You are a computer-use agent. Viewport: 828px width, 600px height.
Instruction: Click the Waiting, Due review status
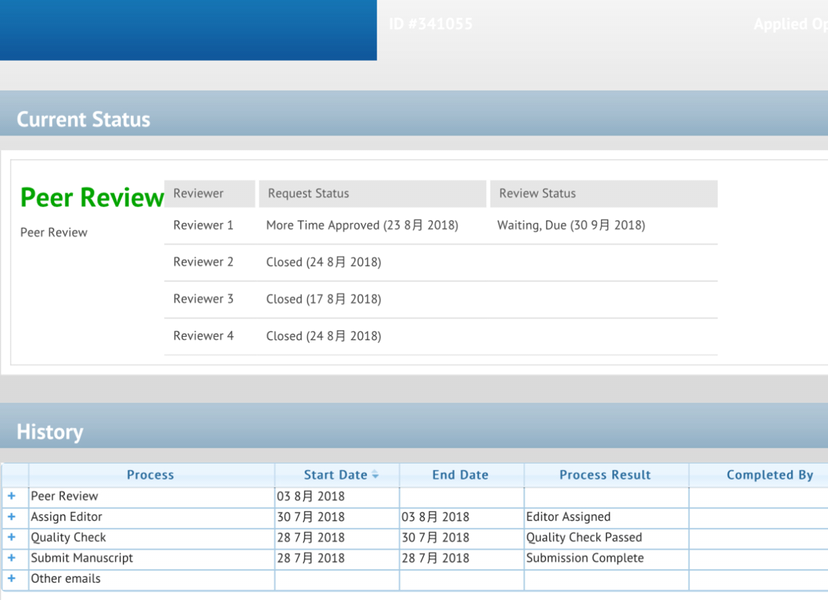pos(571,225)
